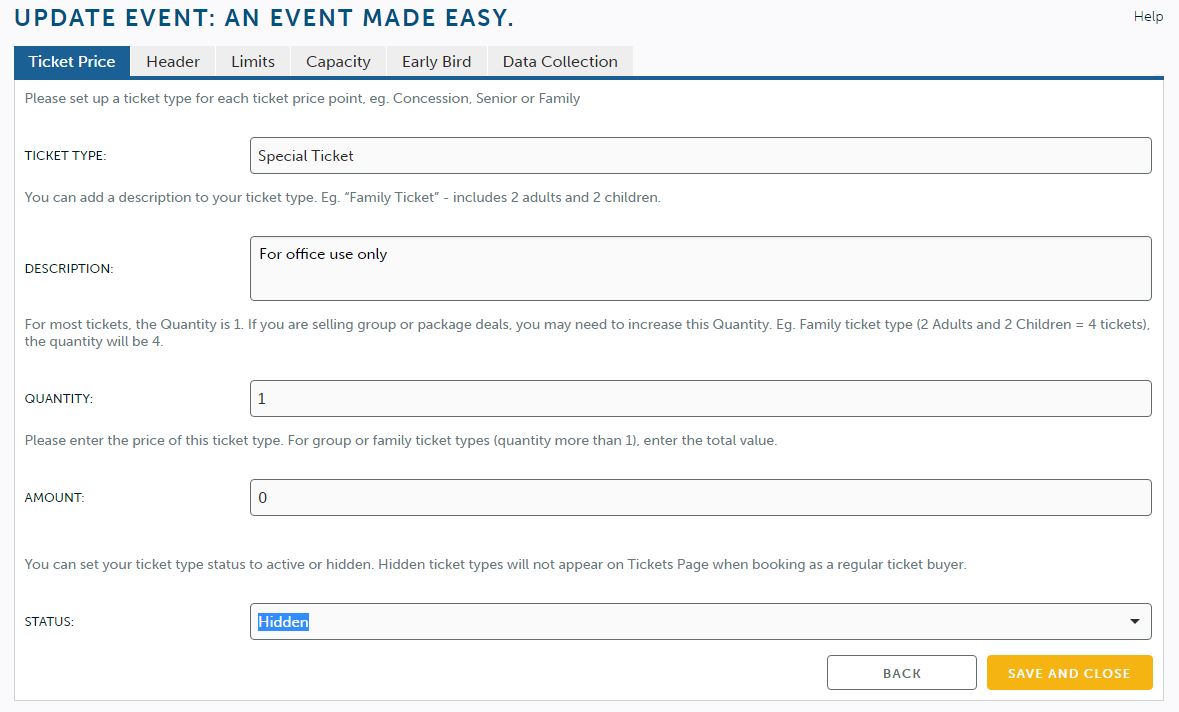The image size is (1179, 712).
Task: Go to the Capacity tab
Action: tap(338, 62)
